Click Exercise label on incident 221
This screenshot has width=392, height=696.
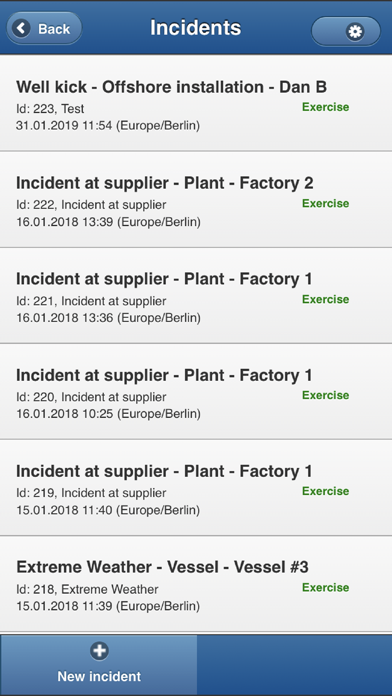coord(325,300)
